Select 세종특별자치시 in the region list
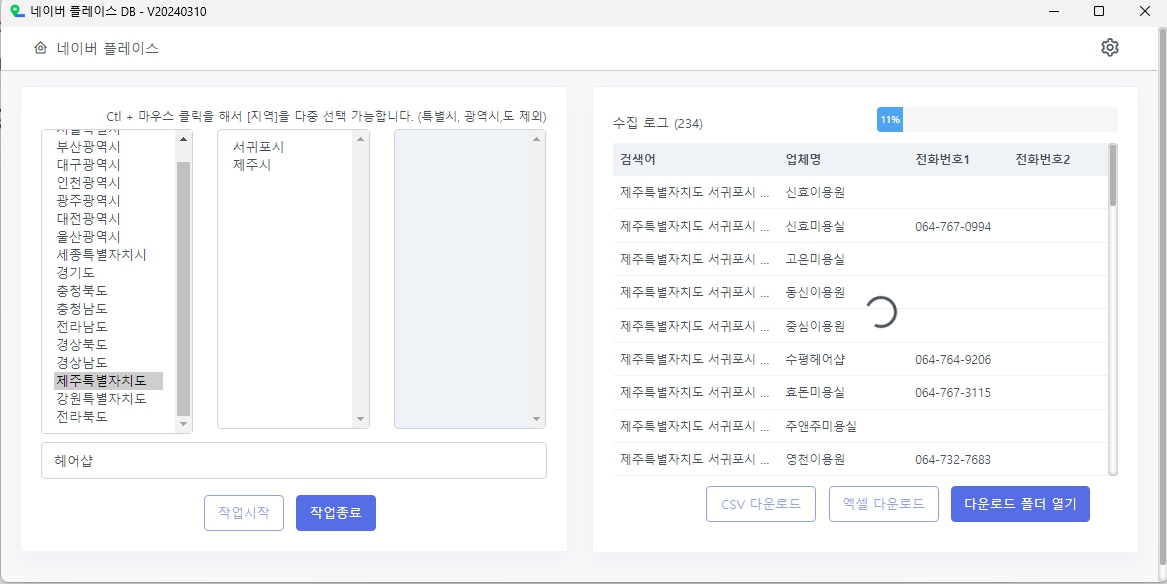Image resolution: width=1167 pixels, height=584 pixels. pos(101,254)
